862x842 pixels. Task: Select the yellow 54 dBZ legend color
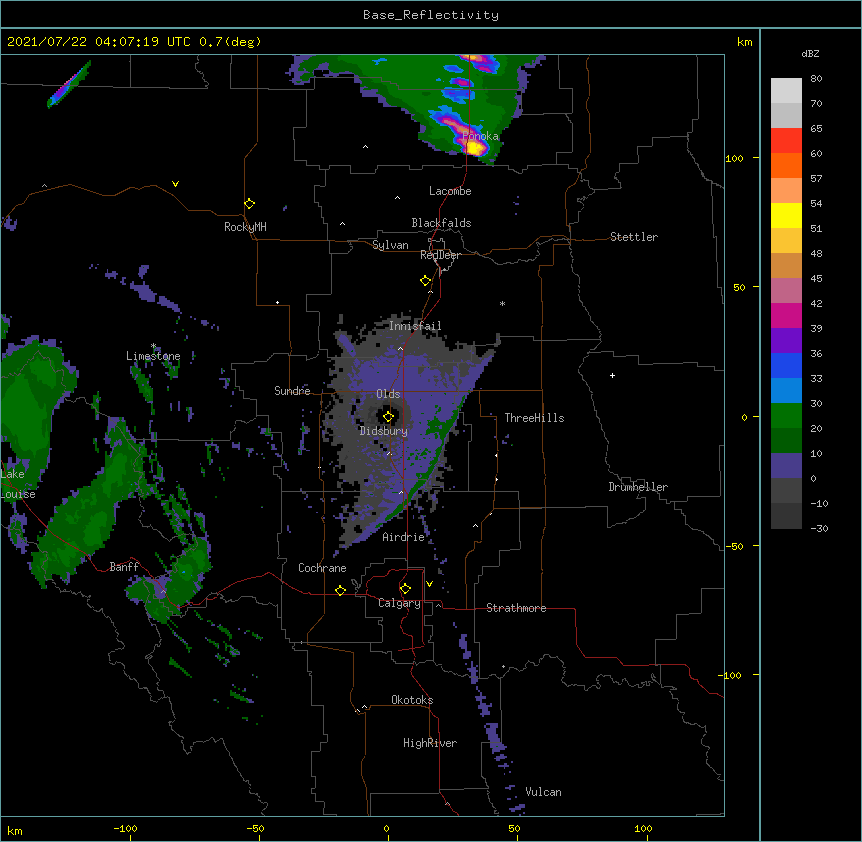(x=786, y=215)
